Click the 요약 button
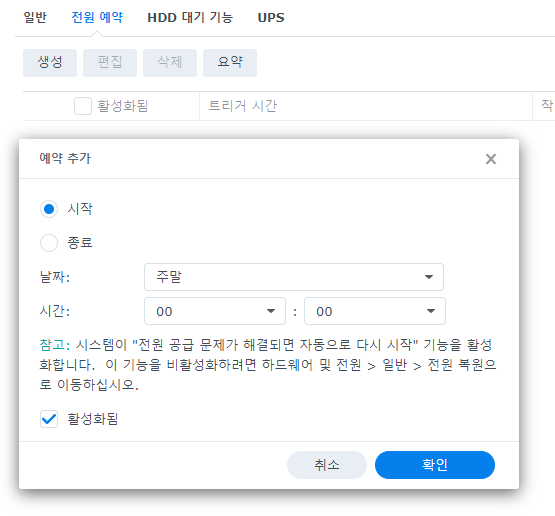The height and width of the screenshot is (516, 555). click(230, 63)
